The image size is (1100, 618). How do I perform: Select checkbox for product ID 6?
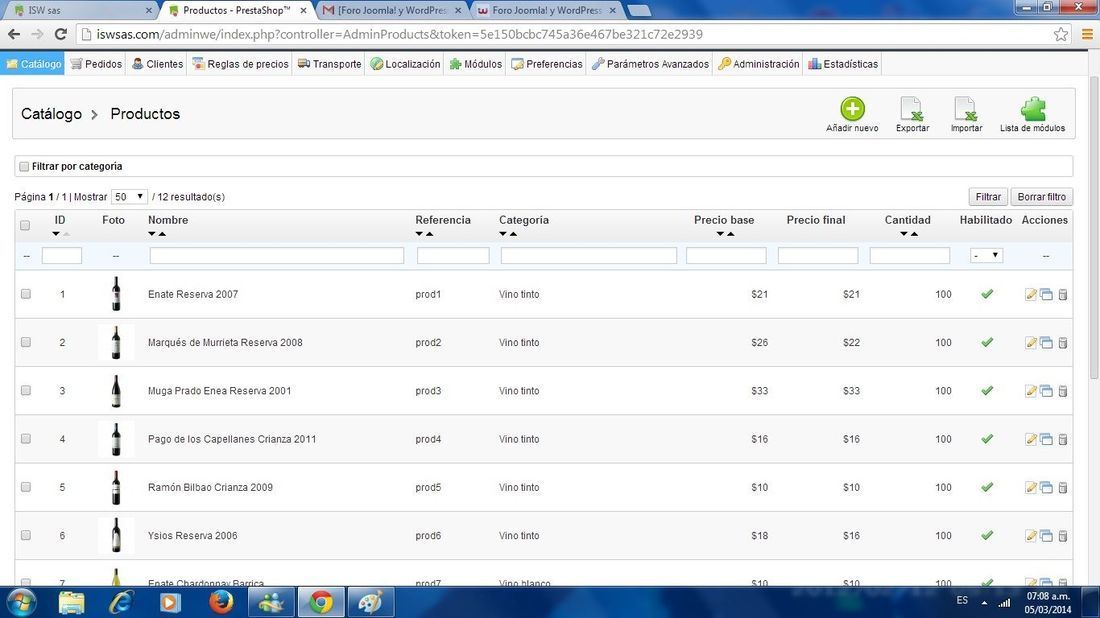(x=26, y=535)
